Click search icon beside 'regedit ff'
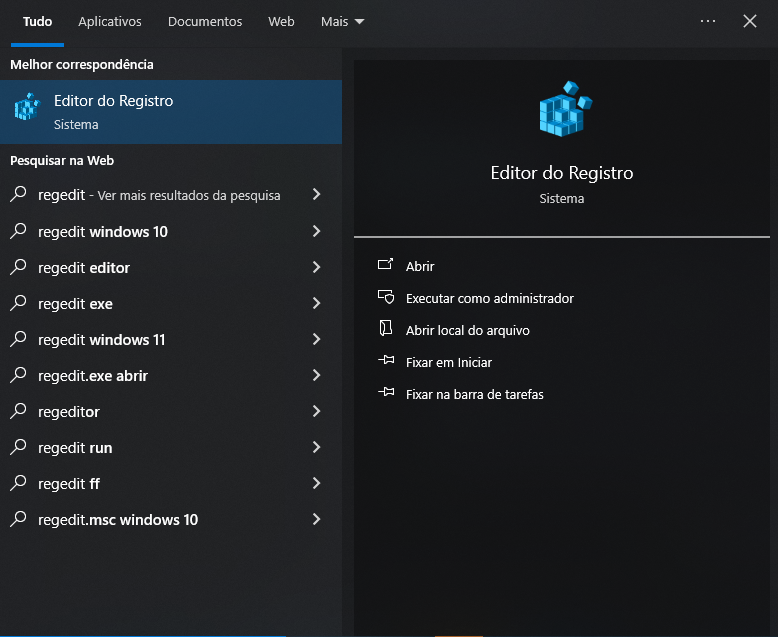Viewport: 778px width, 637px height. coord(18,482)
